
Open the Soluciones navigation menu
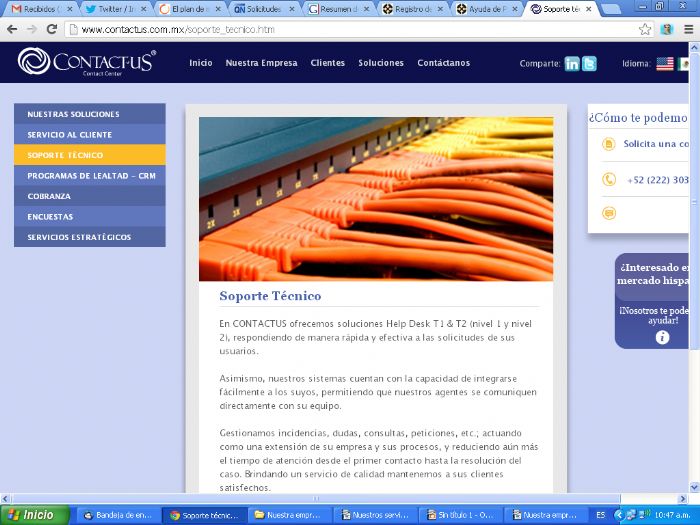coord(381,63)
